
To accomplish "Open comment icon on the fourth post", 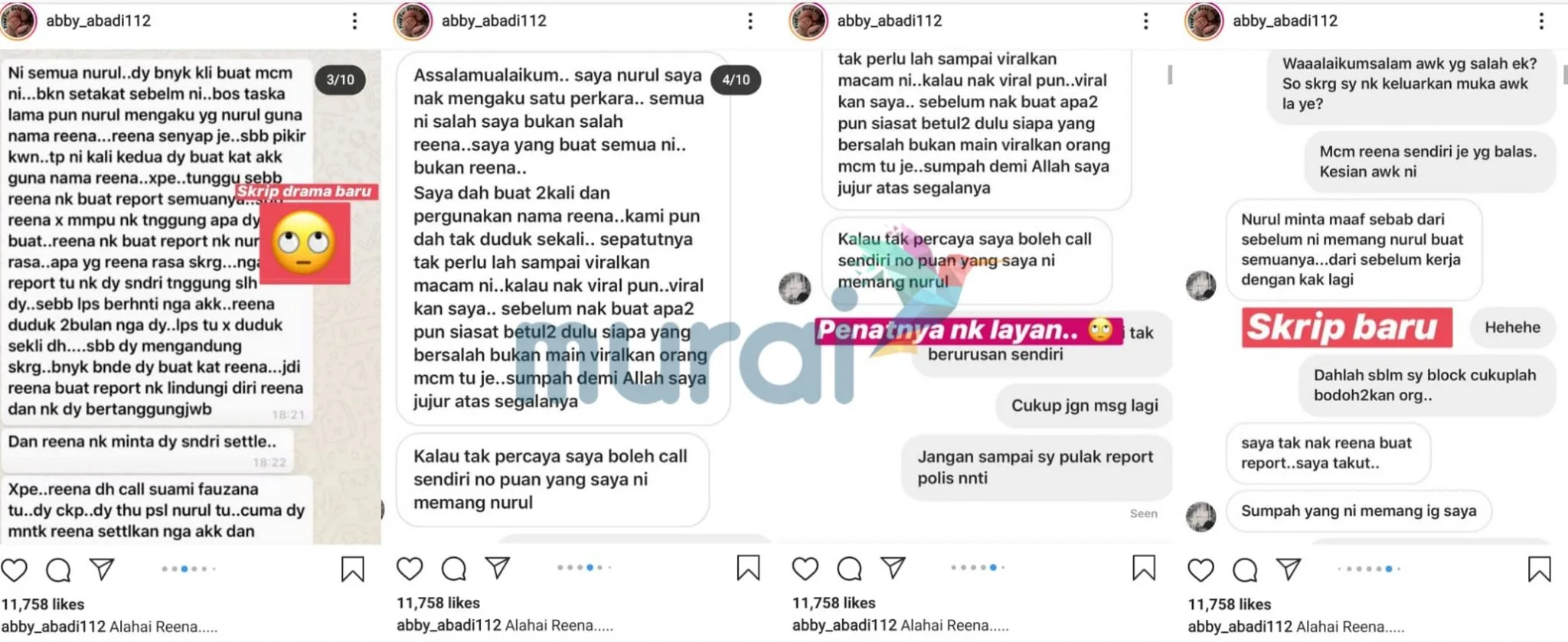I will pos(1246,570).
